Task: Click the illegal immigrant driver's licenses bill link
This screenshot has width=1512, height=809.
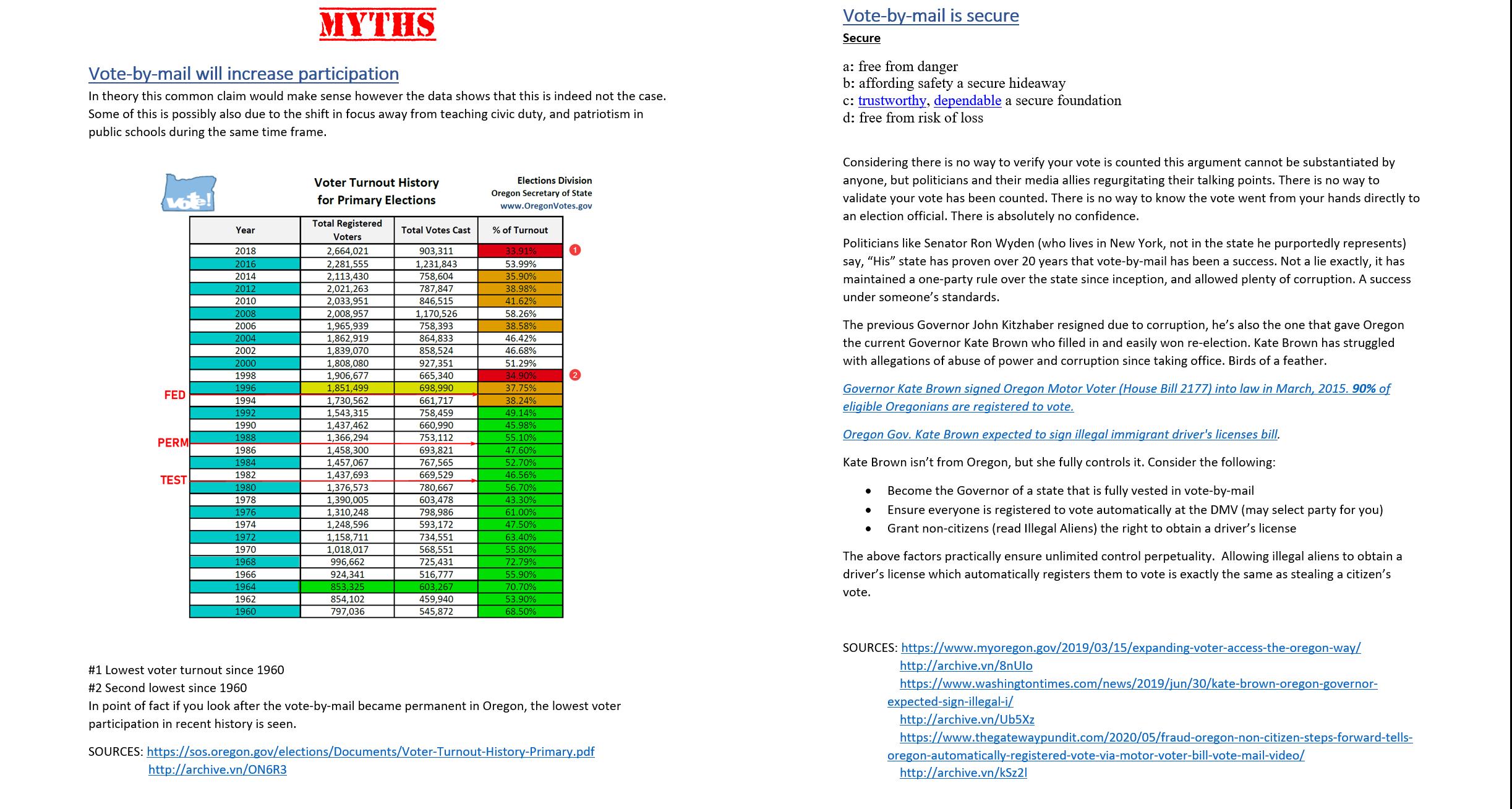Action: 1060,434
